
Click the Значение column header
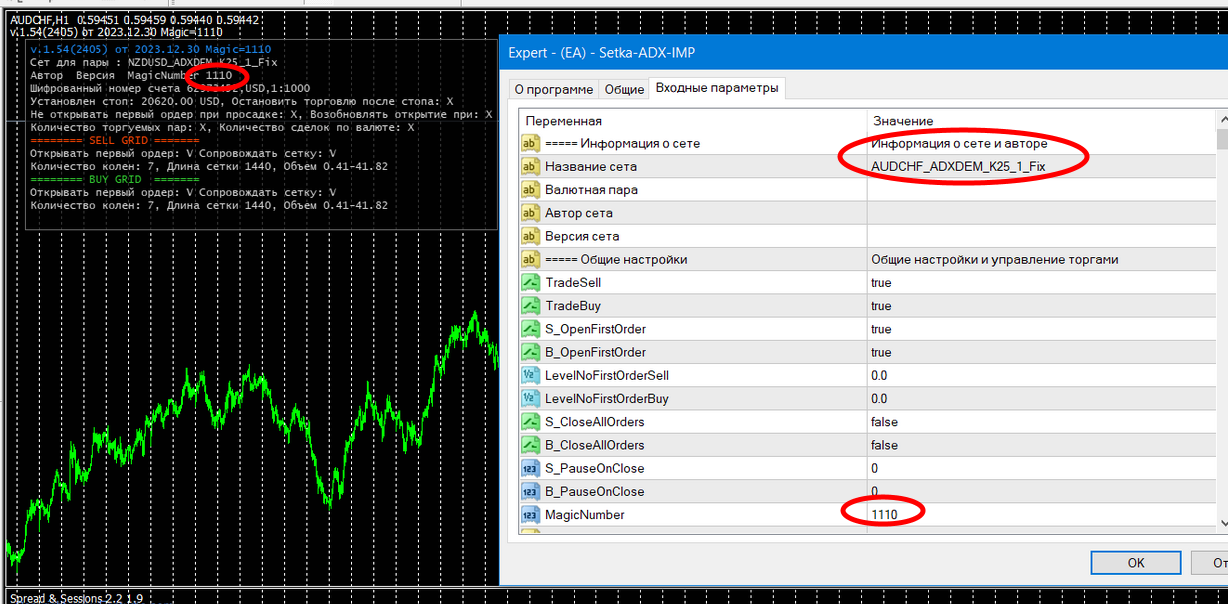(1041, 120)
